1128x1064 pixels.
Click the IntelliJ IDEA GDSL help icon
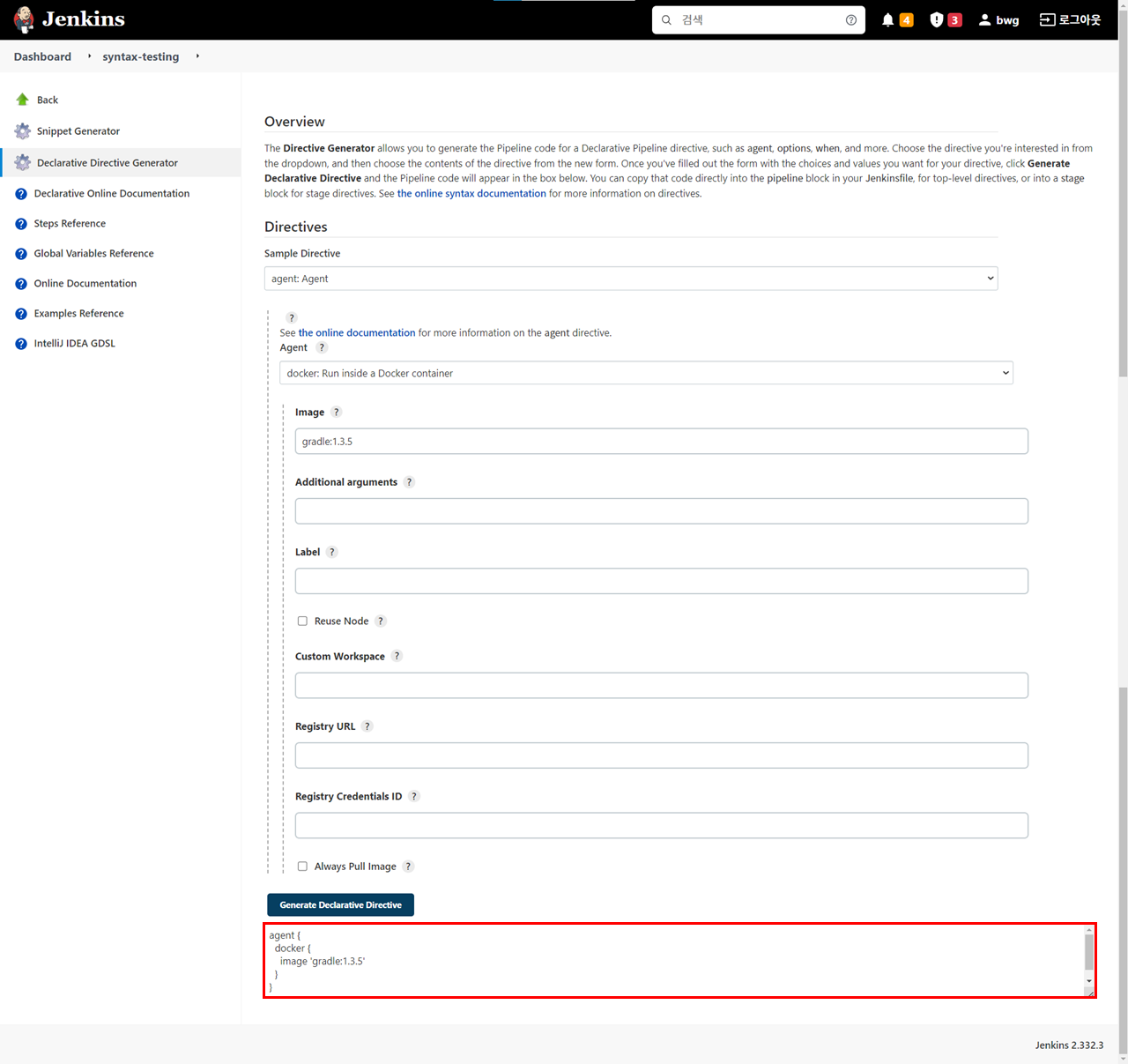21,344
